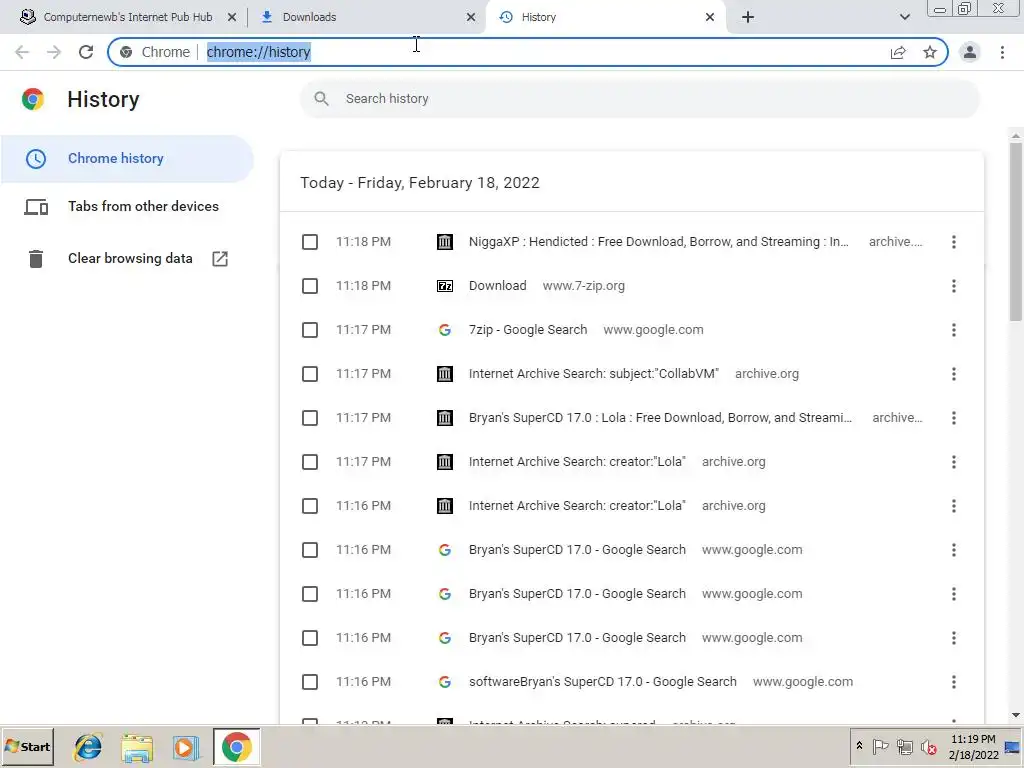
Task: Open a new tab with the plus button
Action: coord(748,17)
